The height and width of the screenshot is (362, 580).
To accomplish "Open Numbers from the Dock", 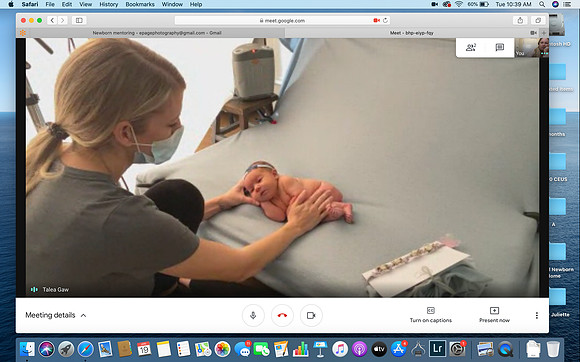I will pos(301,349).
